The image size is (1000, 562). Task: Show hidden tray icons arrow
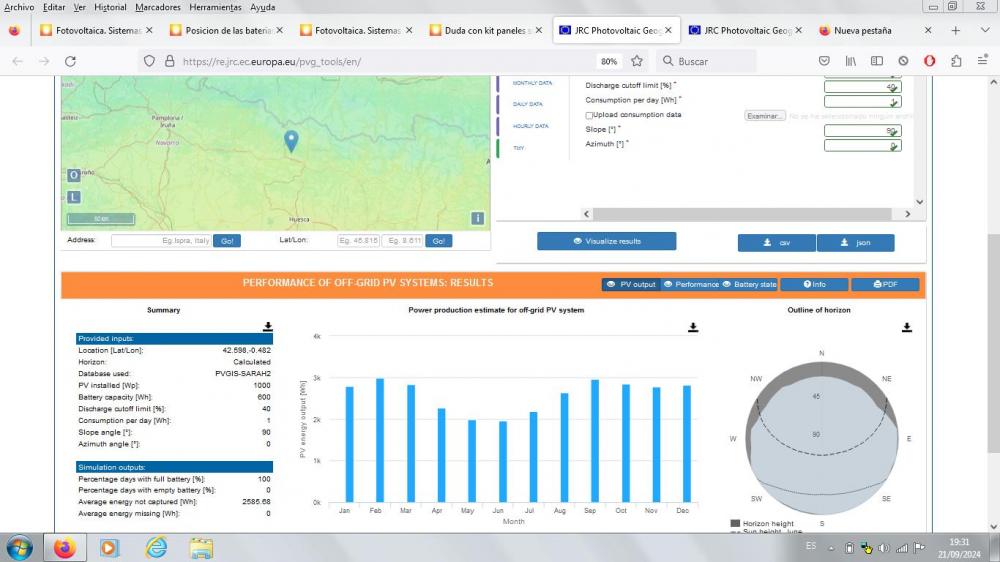[831, 548]
